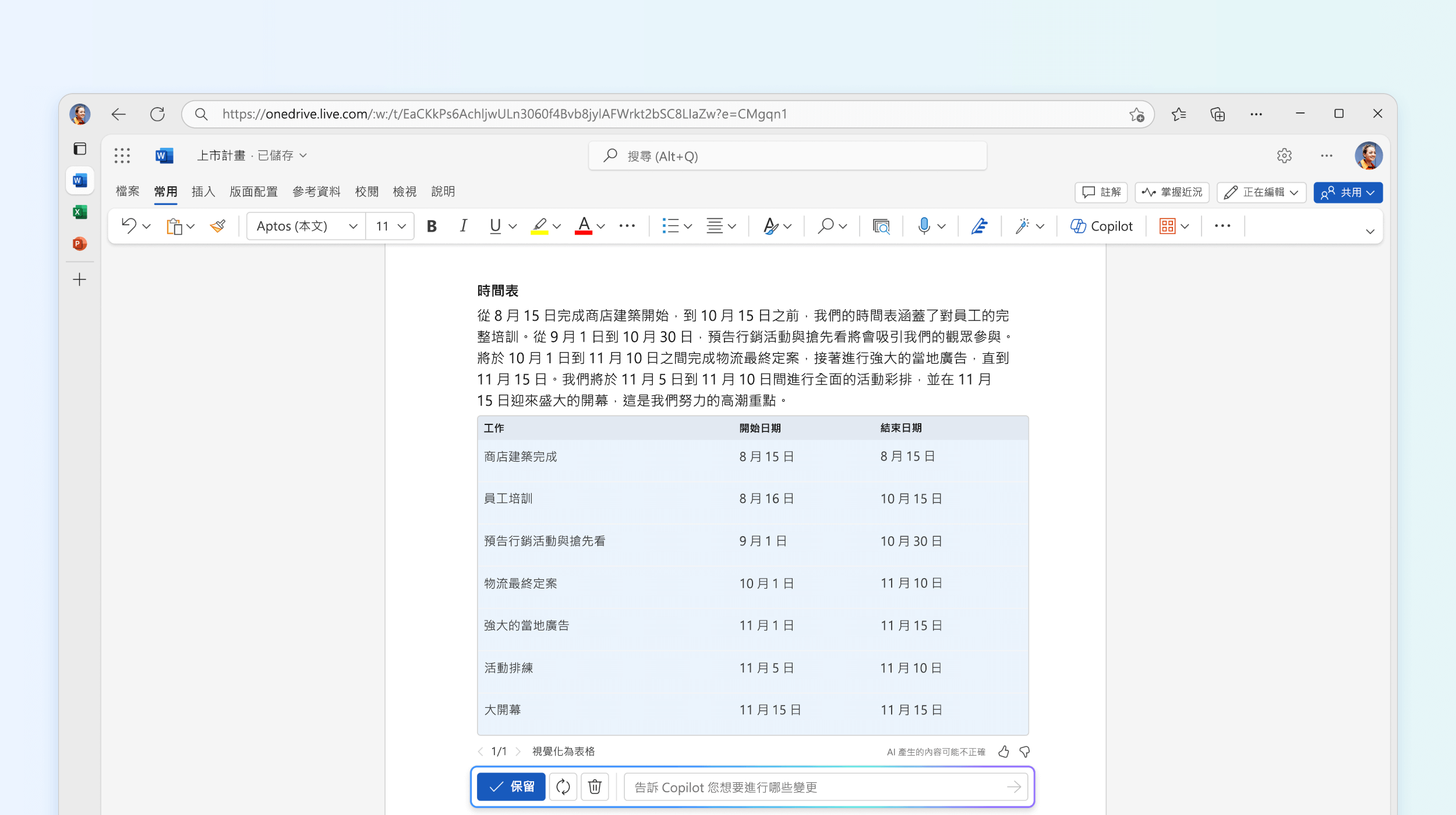Open the 版面配置 tab
The height and width of the screenshot is (815, 1456).
(253, 192)
